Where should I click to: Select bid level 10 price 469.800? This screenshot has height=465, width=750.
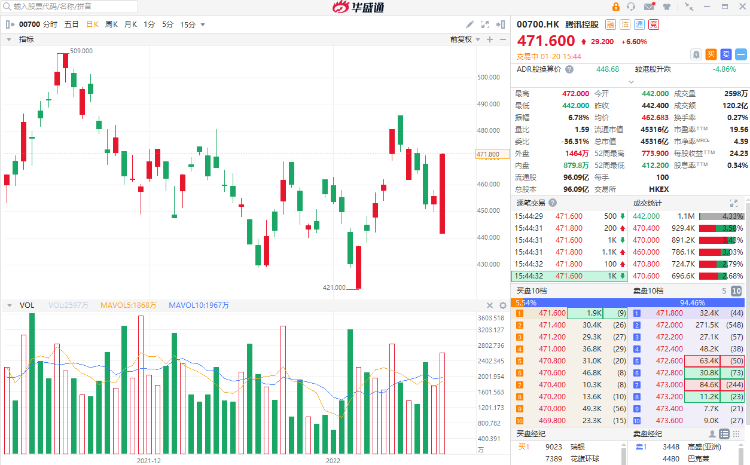(x=552, y=421)
